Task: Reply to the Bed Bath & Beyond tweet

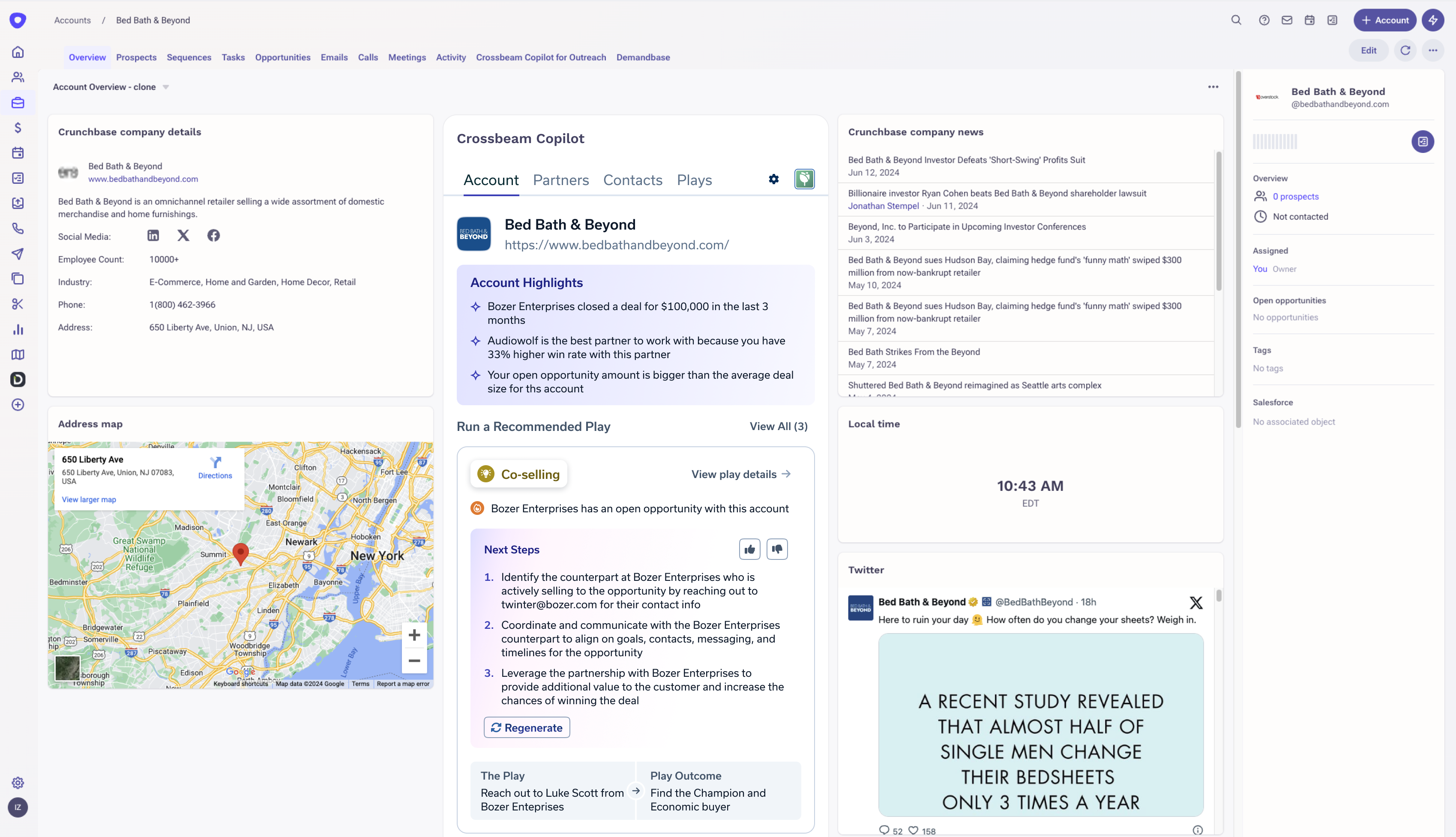Action: (884, 831)
